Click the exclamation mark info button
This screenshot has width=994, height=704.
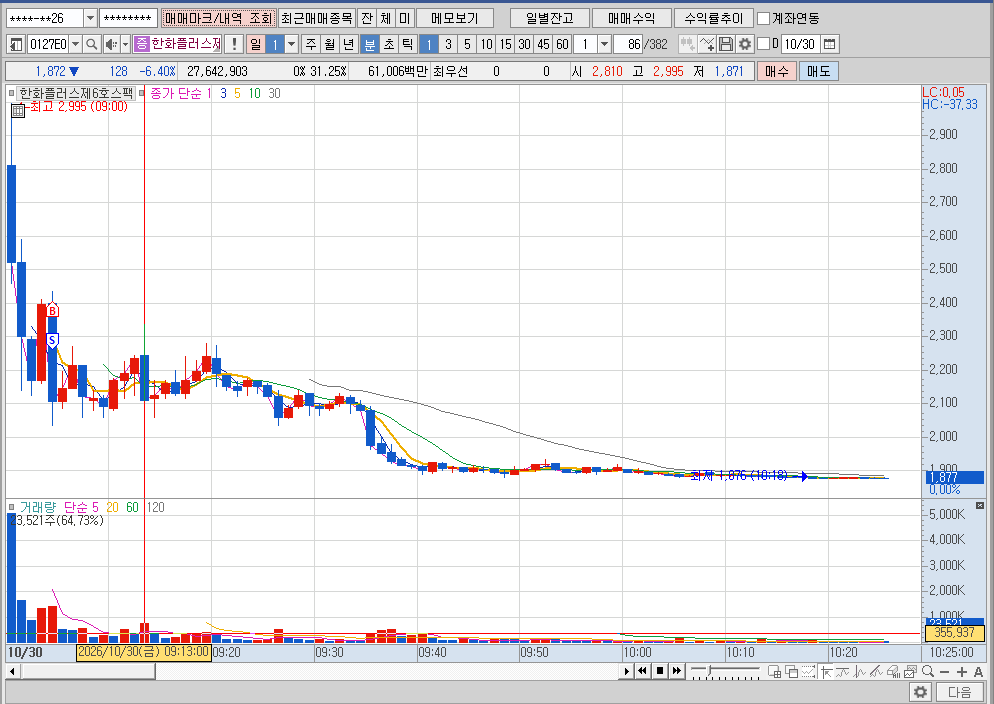point(235,44)
